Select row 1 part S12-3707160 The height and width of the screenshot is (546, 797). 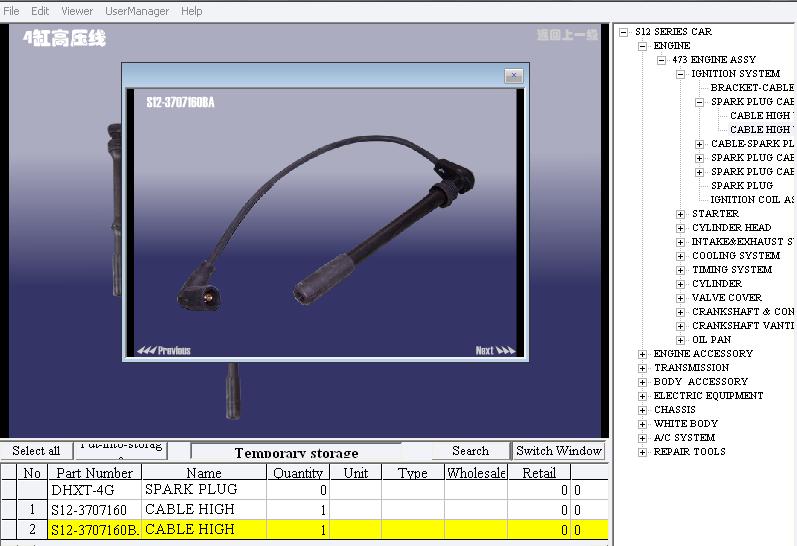point(304,510)
